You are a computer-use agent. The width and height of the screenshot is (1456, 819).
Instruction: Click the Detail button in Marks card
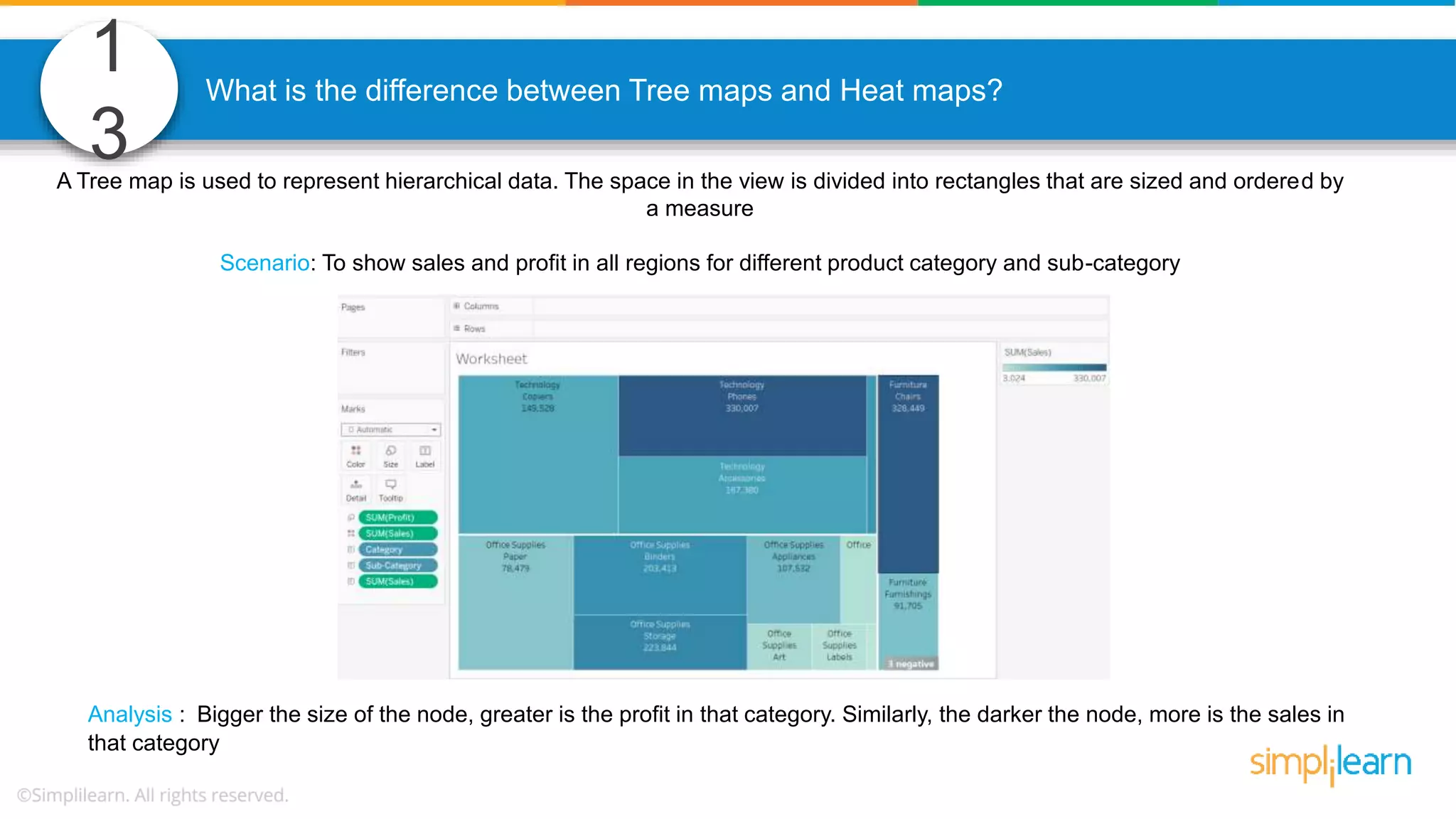click(x=355, y=490)
